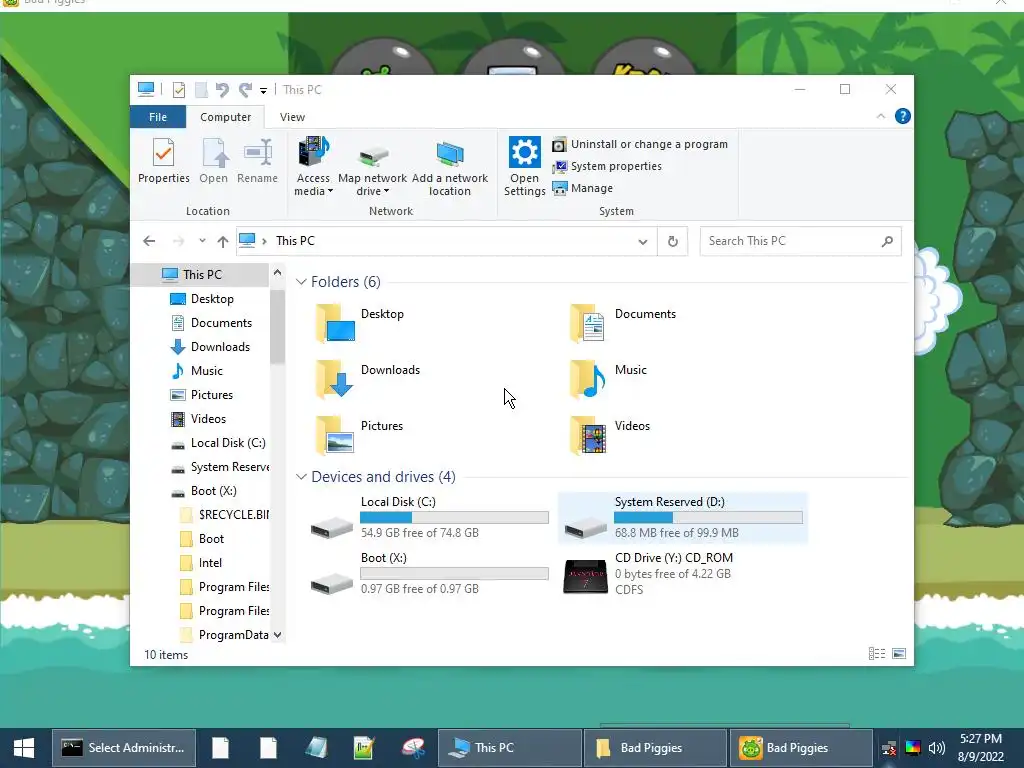Switch to the Computer tab
The height and width of the screenshot is (768, 1024).
(225, 117)
